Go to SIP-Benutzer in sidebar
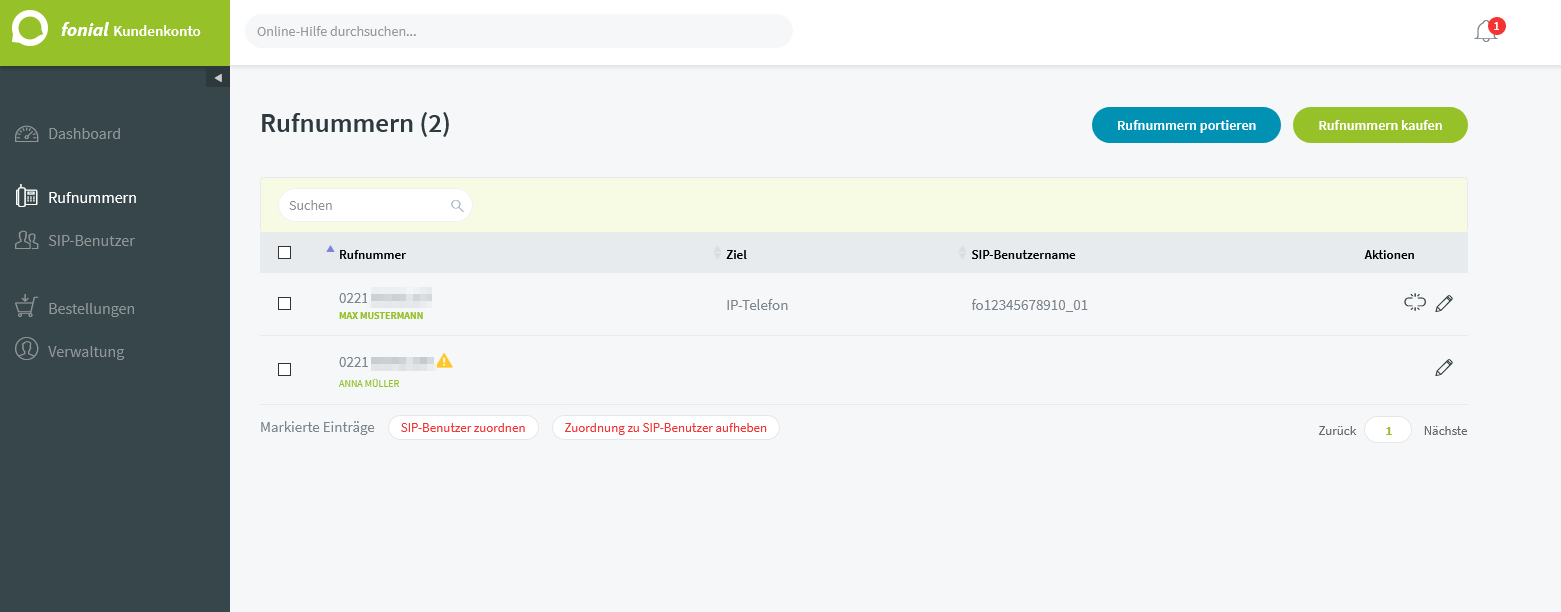 pos(91,241)
